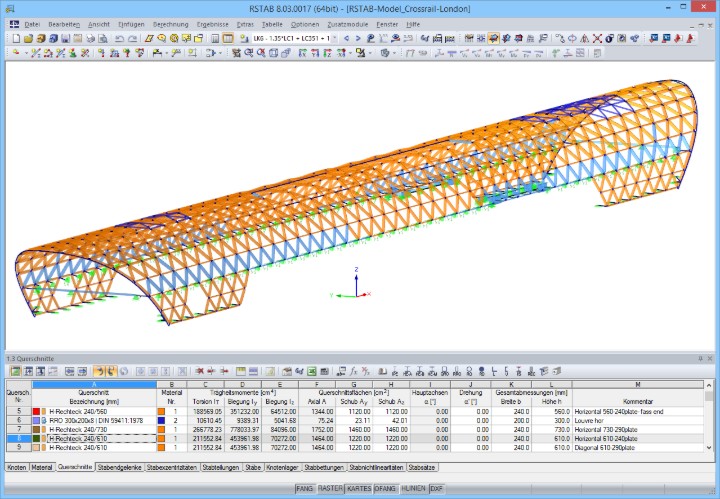Screen dimensions: 720x499
Task: Toggle RASTER grid in the status bar
Action: pyautogui.click(x=330, y=489)
